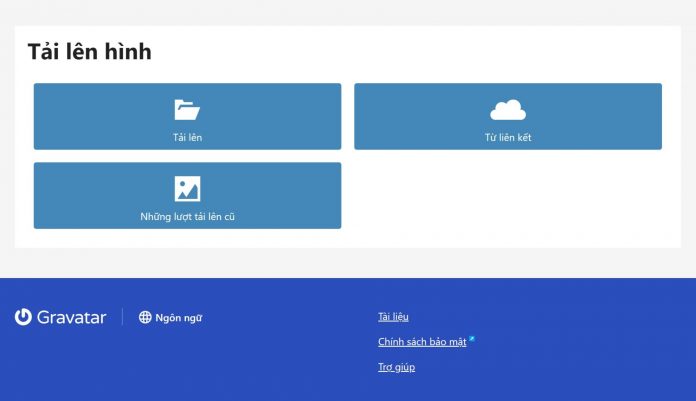This screenshot has width=696, height=401.
Task: Click the left edge of the old uploads tile
Action: (38, 195)
